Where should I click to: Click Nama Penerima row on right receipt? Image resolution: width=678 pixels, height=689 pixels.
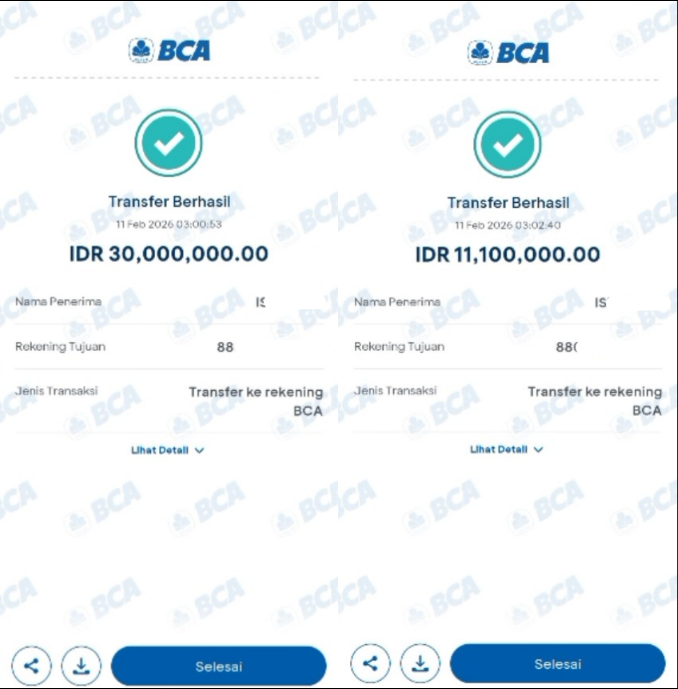(508, 302)
